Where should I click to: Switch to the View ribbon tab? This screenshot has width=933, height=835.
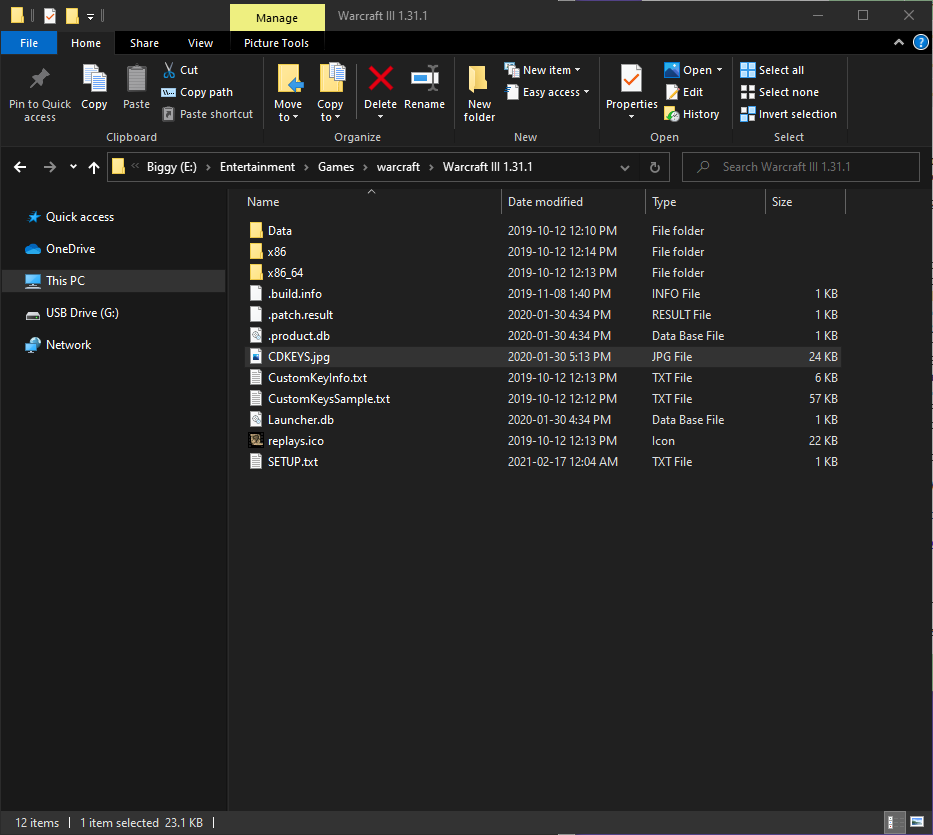point(201,43)
